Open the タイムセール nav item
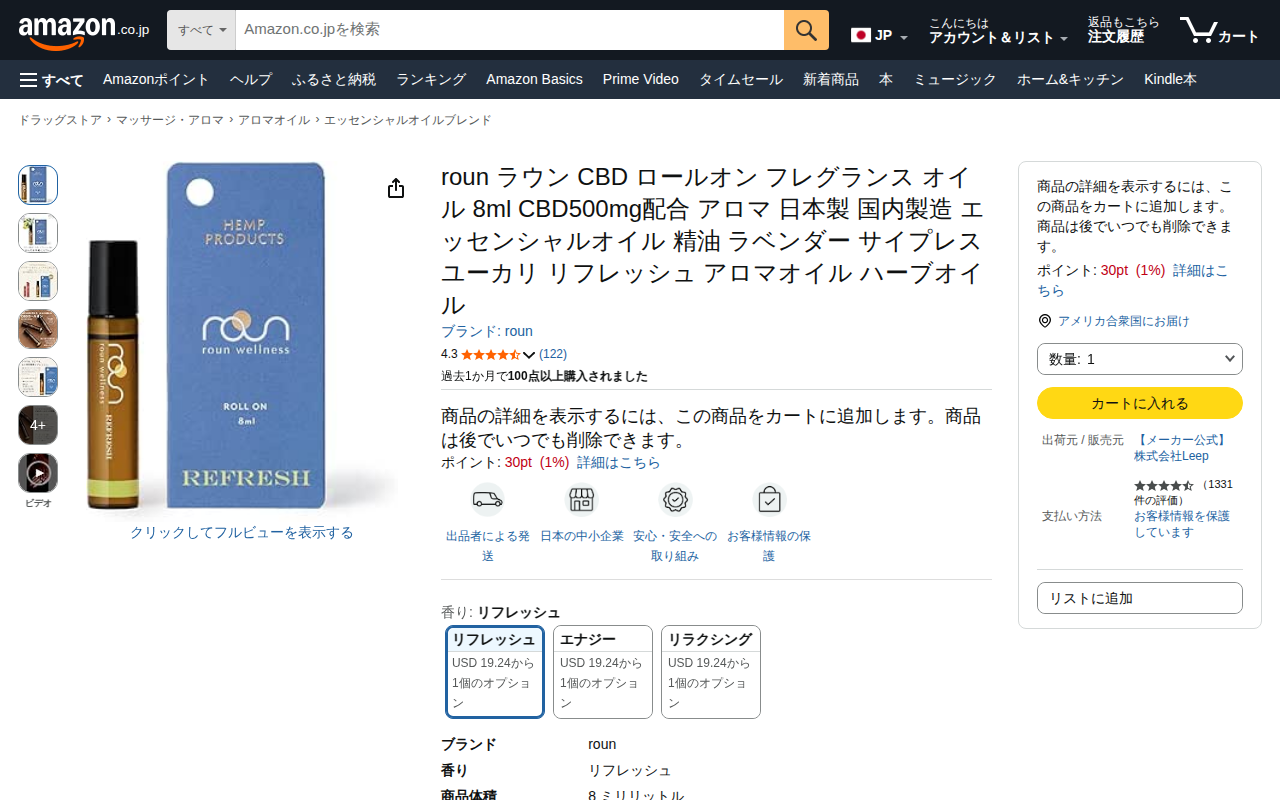This screenshot has height=800, width=1280. [x=741, y=80]
